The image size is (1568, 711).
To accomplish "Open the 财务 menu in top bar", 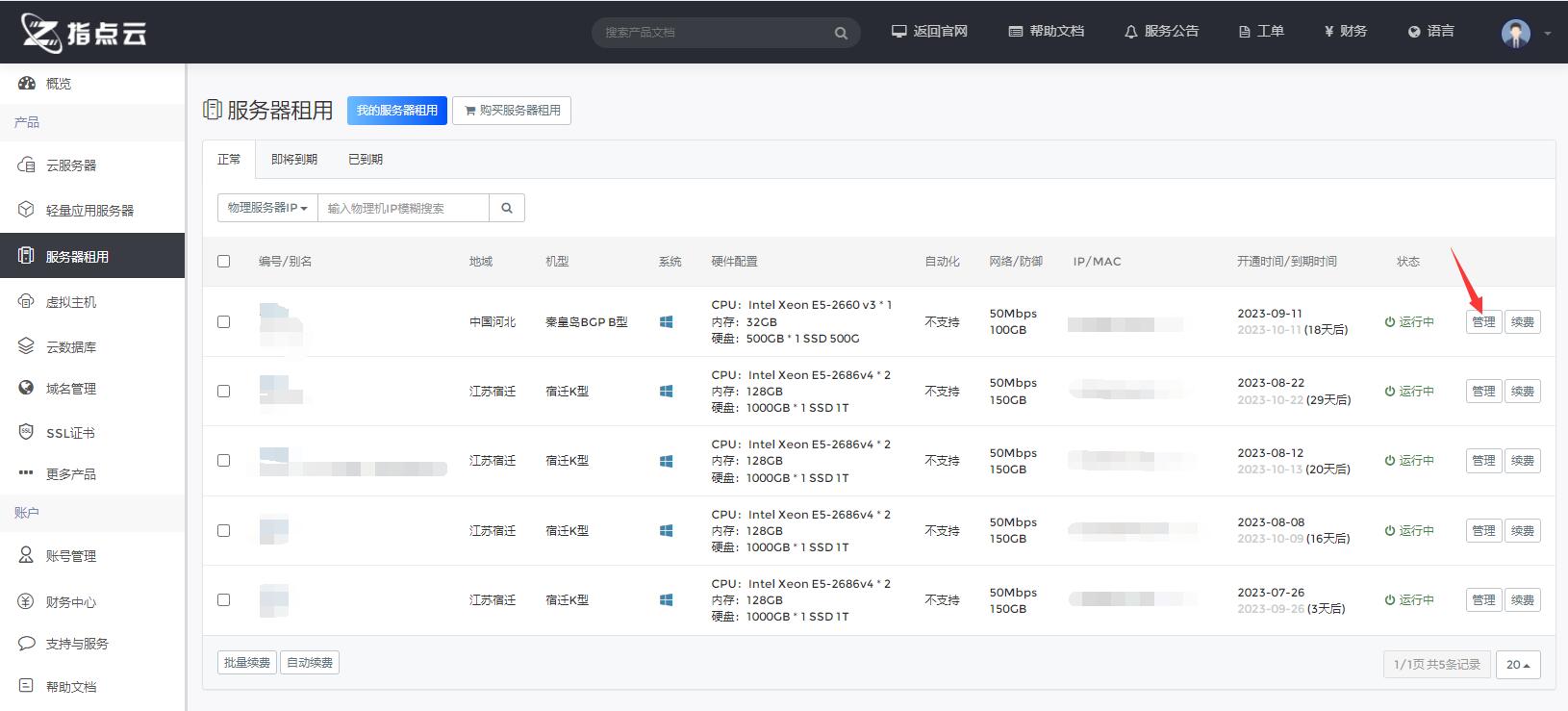I will (1345, 31).
